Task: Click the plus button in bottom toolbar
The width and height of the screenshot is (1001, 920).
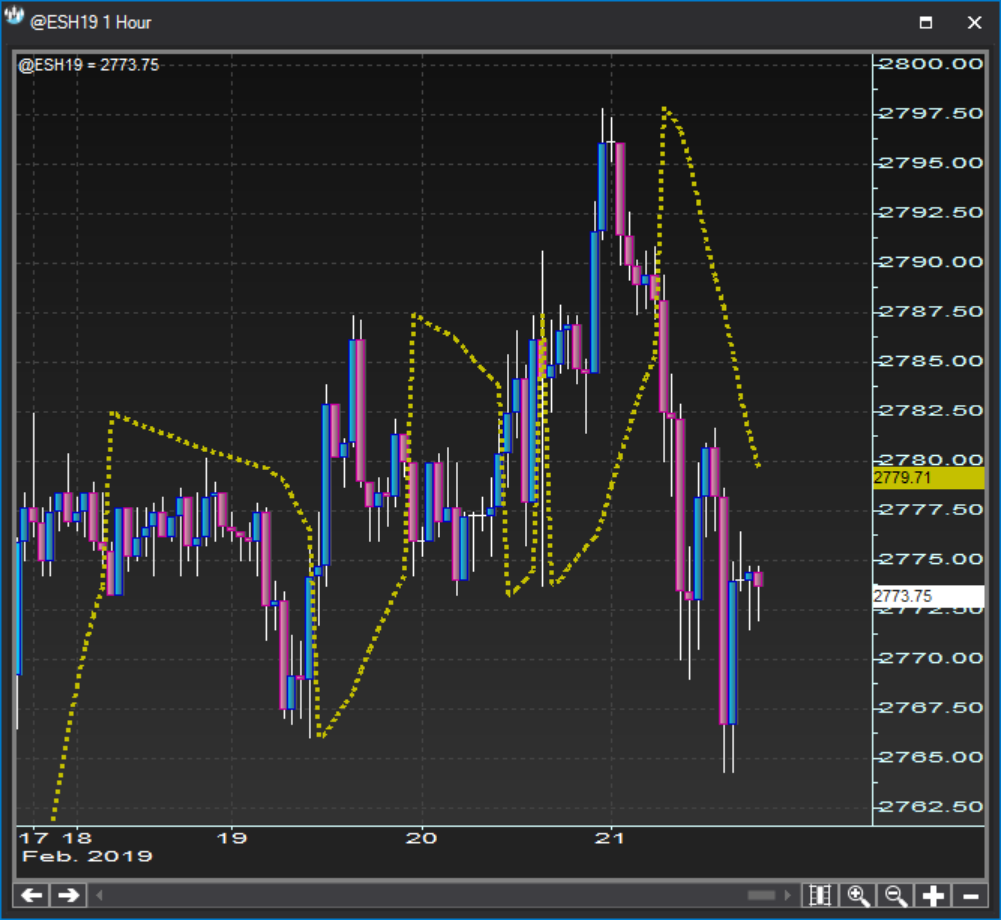Action: (x=933, y=896)
